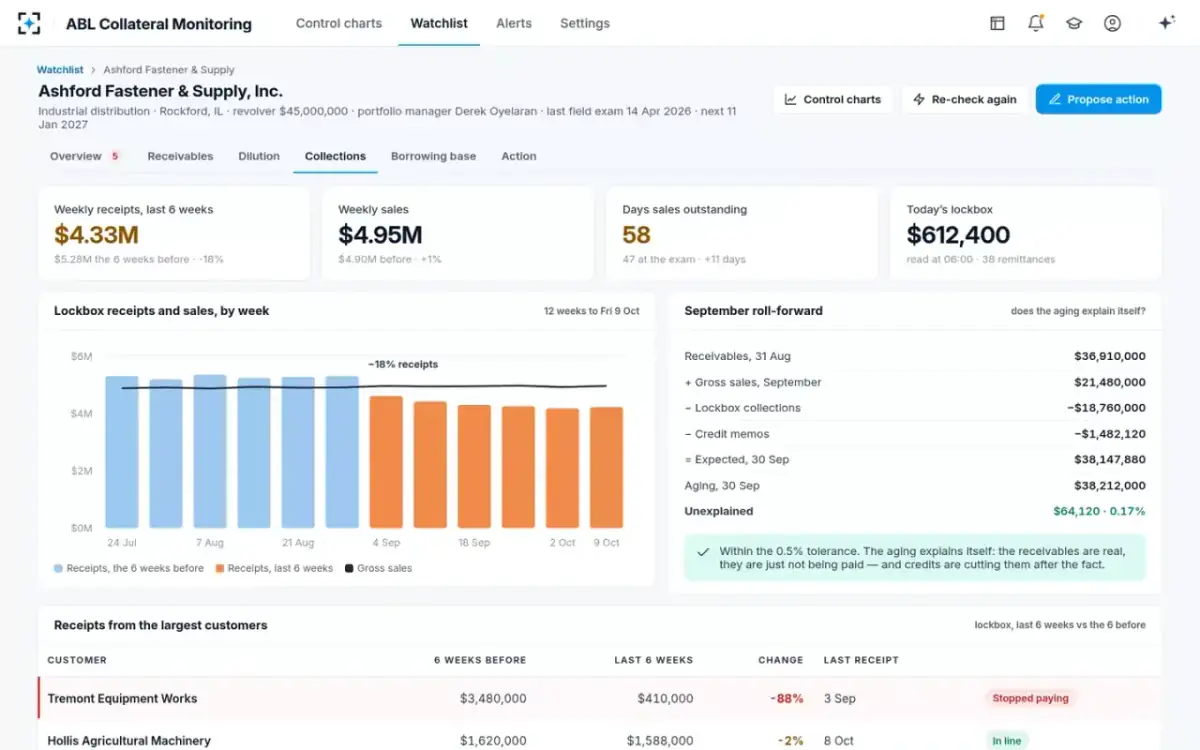Click the Re-check again button
Screen dimensions: 1200x750
point(965,99)
